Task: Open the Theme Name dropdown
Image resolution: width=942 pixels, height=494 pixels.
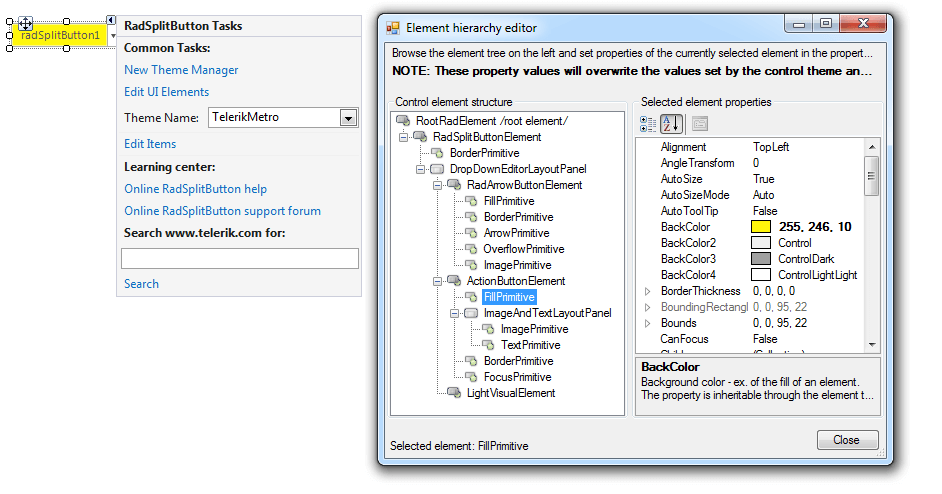Action: [x=348, y=118]
